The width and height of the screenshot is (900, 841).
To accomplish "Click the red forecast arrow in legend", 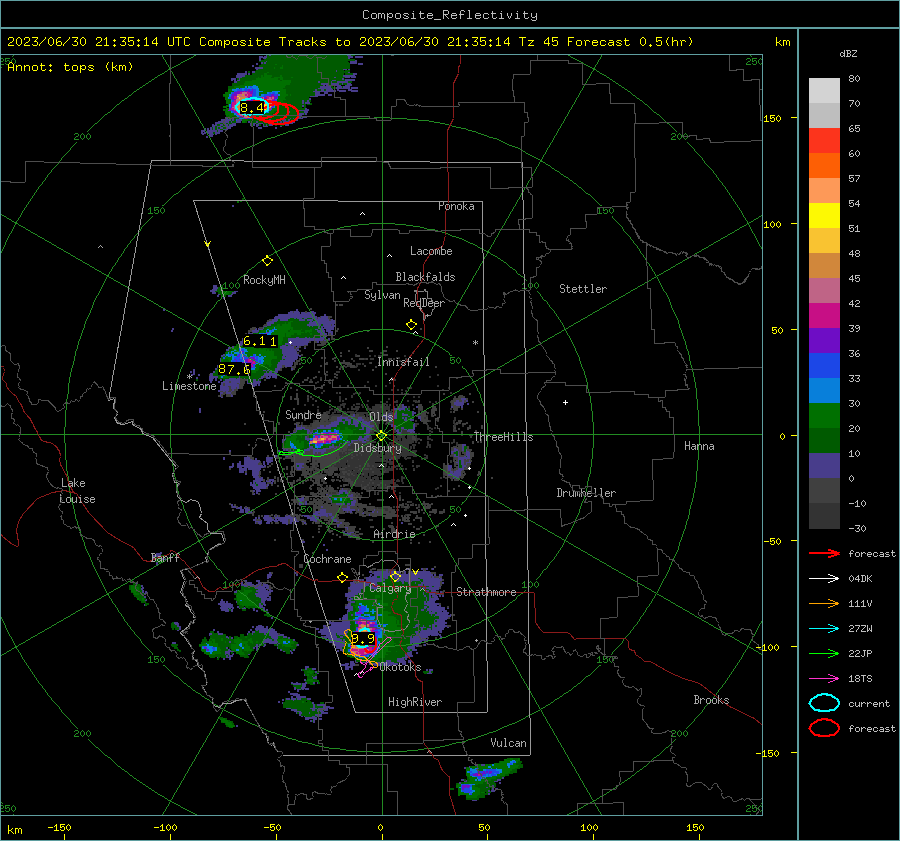I will [x=824, y=553].
